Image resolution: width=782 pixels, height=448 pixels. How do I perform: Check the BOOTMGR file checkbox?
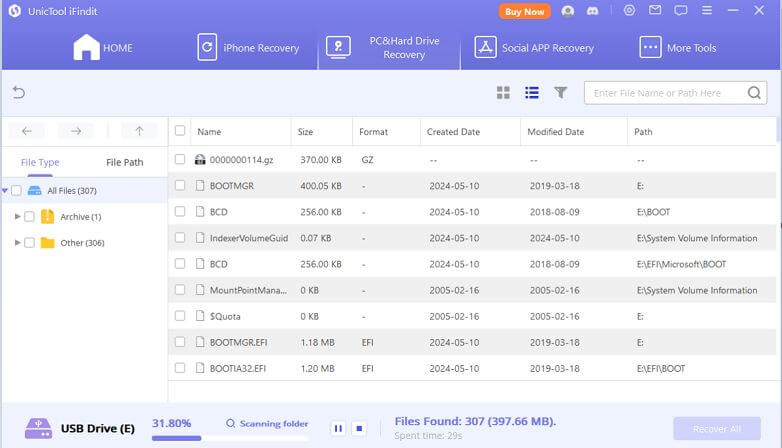[180, 185]
